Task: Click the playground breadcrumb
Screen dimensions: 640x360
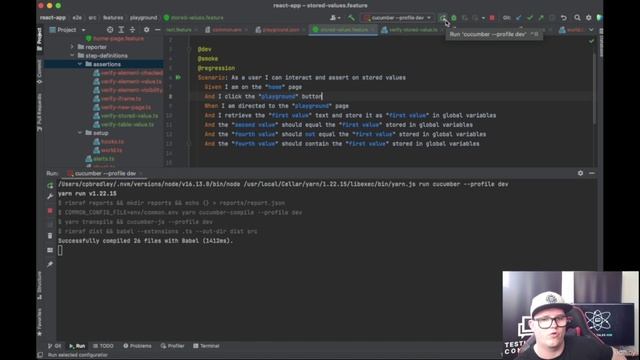Action: coord(143,18)
